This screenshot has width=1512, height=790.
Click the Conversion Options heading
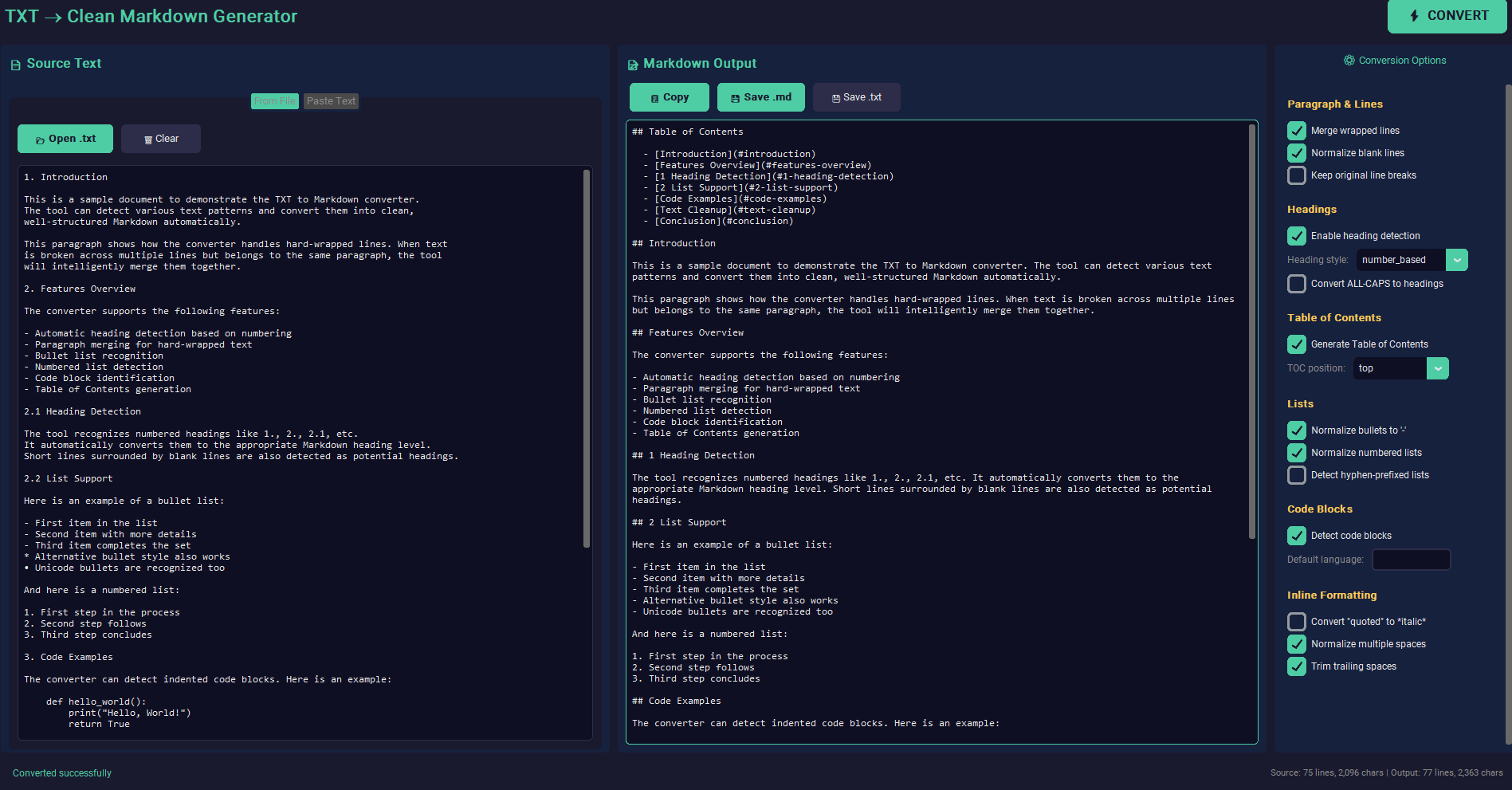[1402, 61]
